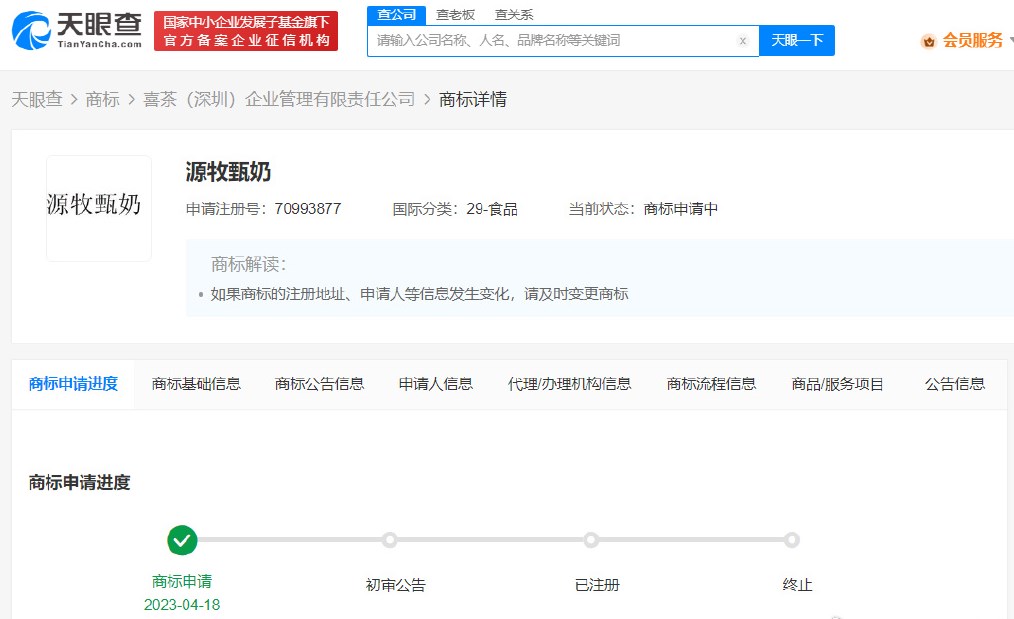Switch to 查老板 search tab
The image size is (1014, 619).
point(455,15)
